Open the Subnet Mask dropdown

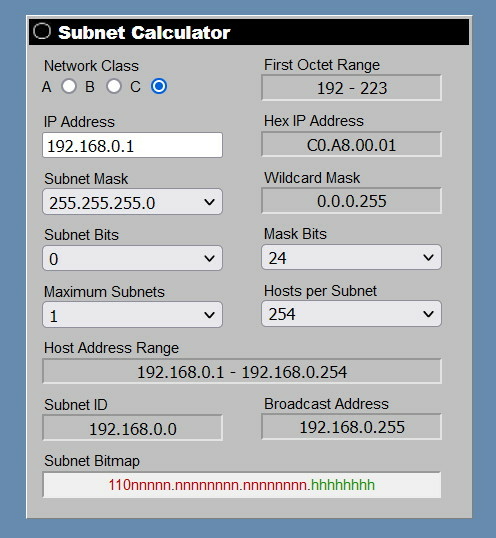pos(132,202)
